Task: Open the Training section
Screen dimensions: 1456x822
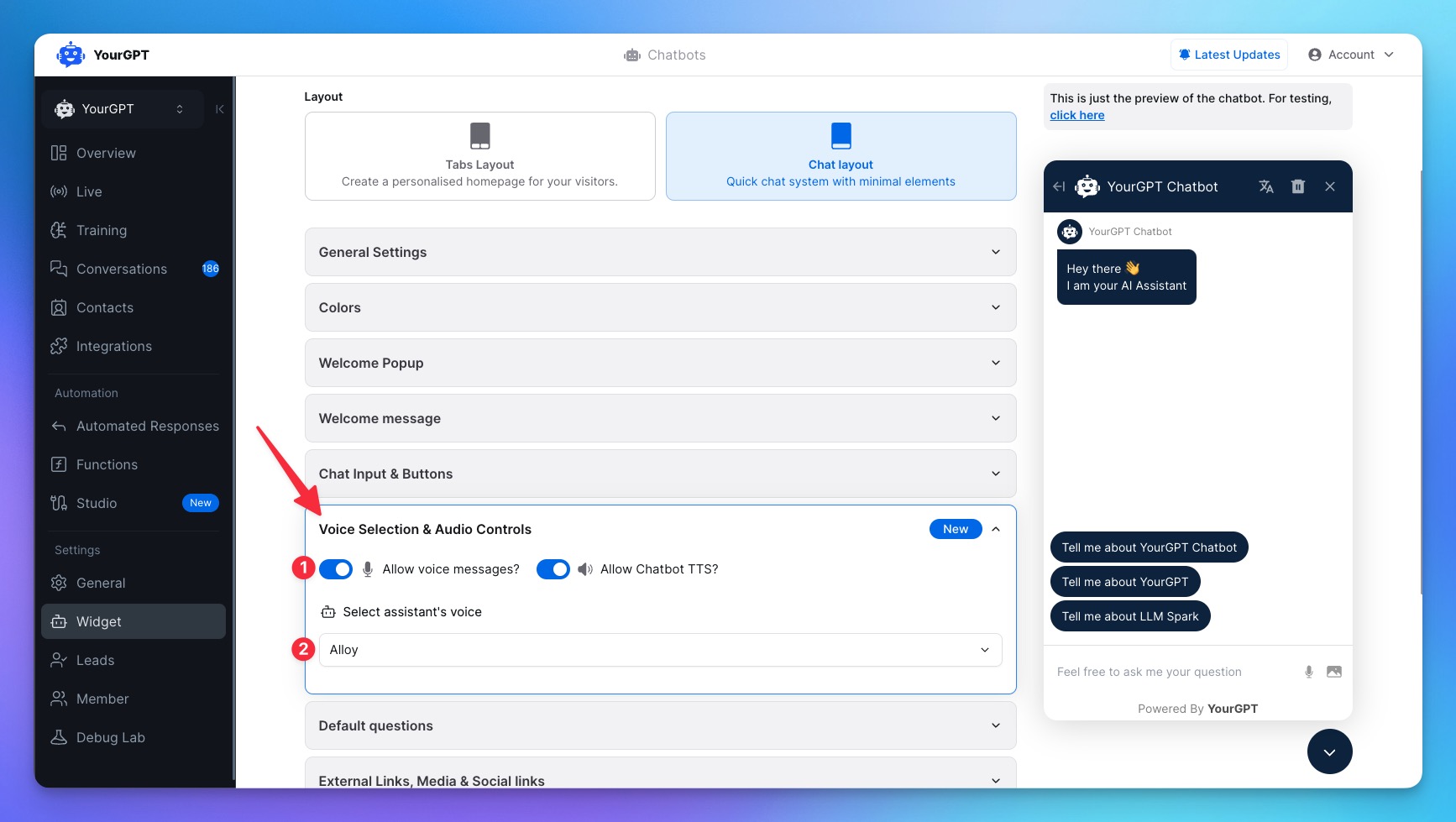Action: coord(134,230)
